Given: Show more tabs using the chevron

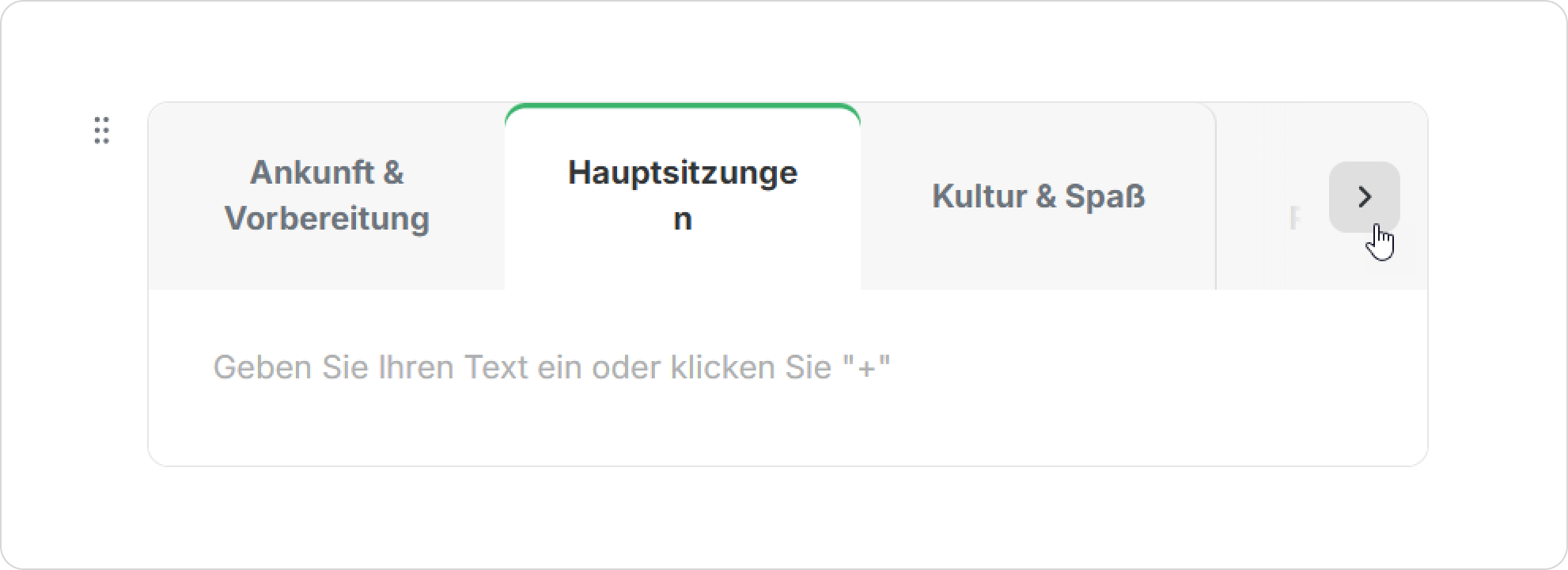Looking at the screenshot, I should click(x=1364, y=197).
